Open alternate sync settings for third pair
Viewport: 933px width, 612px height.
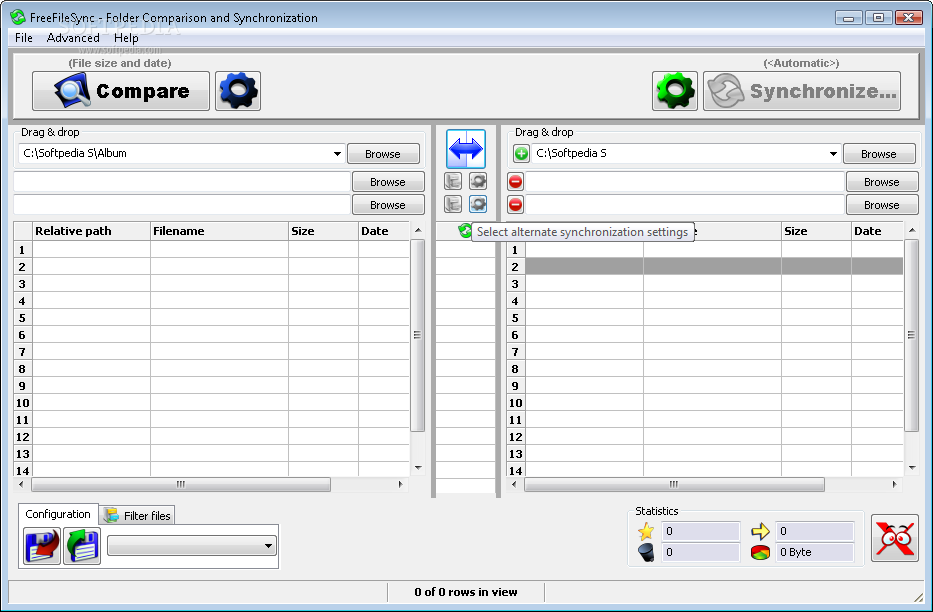(478, 204)
